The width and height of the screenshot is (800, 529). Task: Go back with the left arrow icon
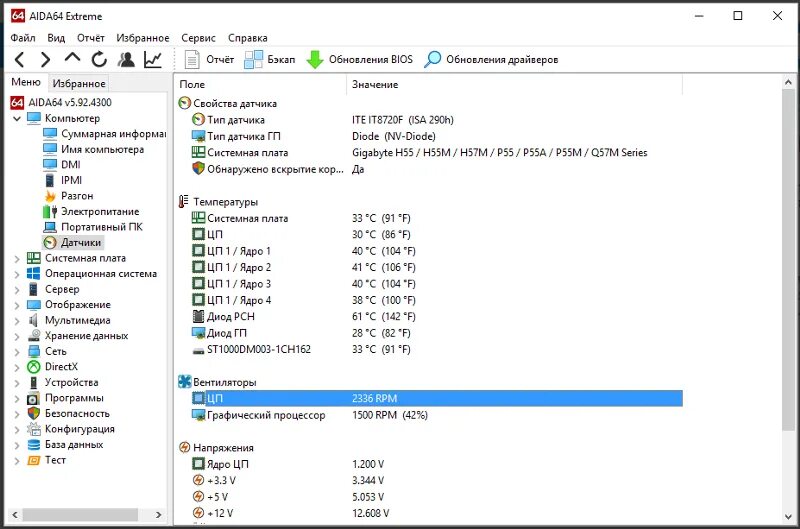click(19, 60)
